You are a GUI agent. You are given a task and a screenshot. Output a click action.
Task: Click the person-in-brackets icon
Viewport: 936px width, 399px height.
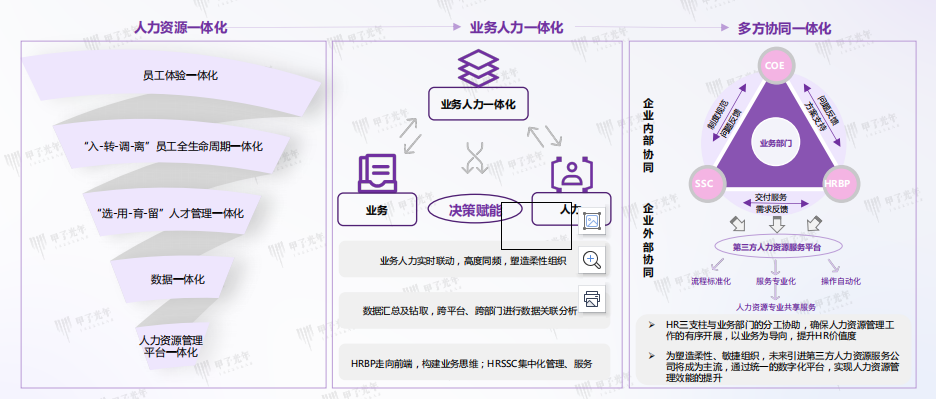point(571,173)
